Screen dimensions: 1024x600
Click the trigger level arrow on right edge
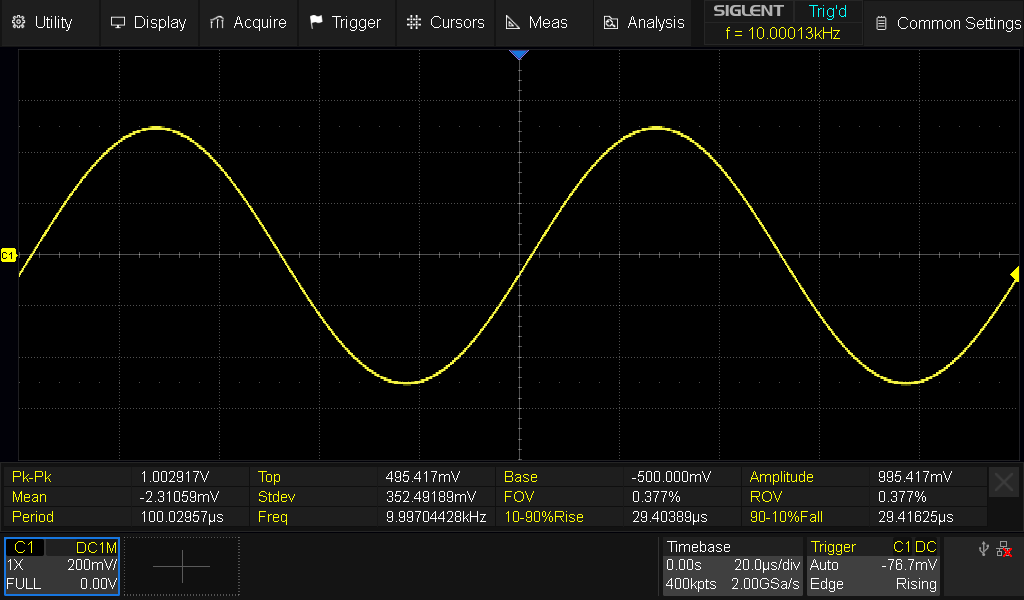point(1014,274)
